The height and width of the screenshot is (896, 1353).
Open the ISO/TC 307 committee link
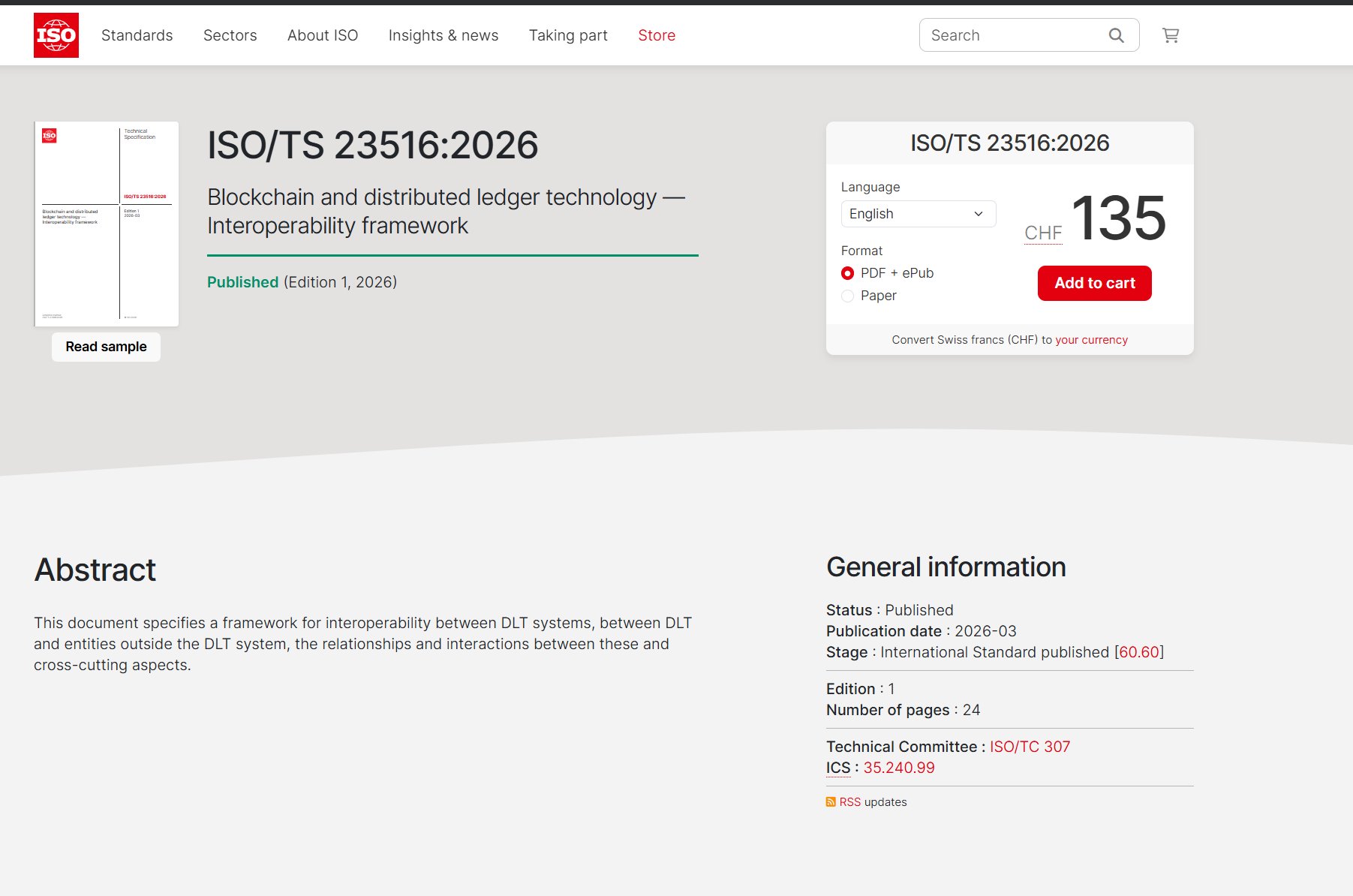1030,747
